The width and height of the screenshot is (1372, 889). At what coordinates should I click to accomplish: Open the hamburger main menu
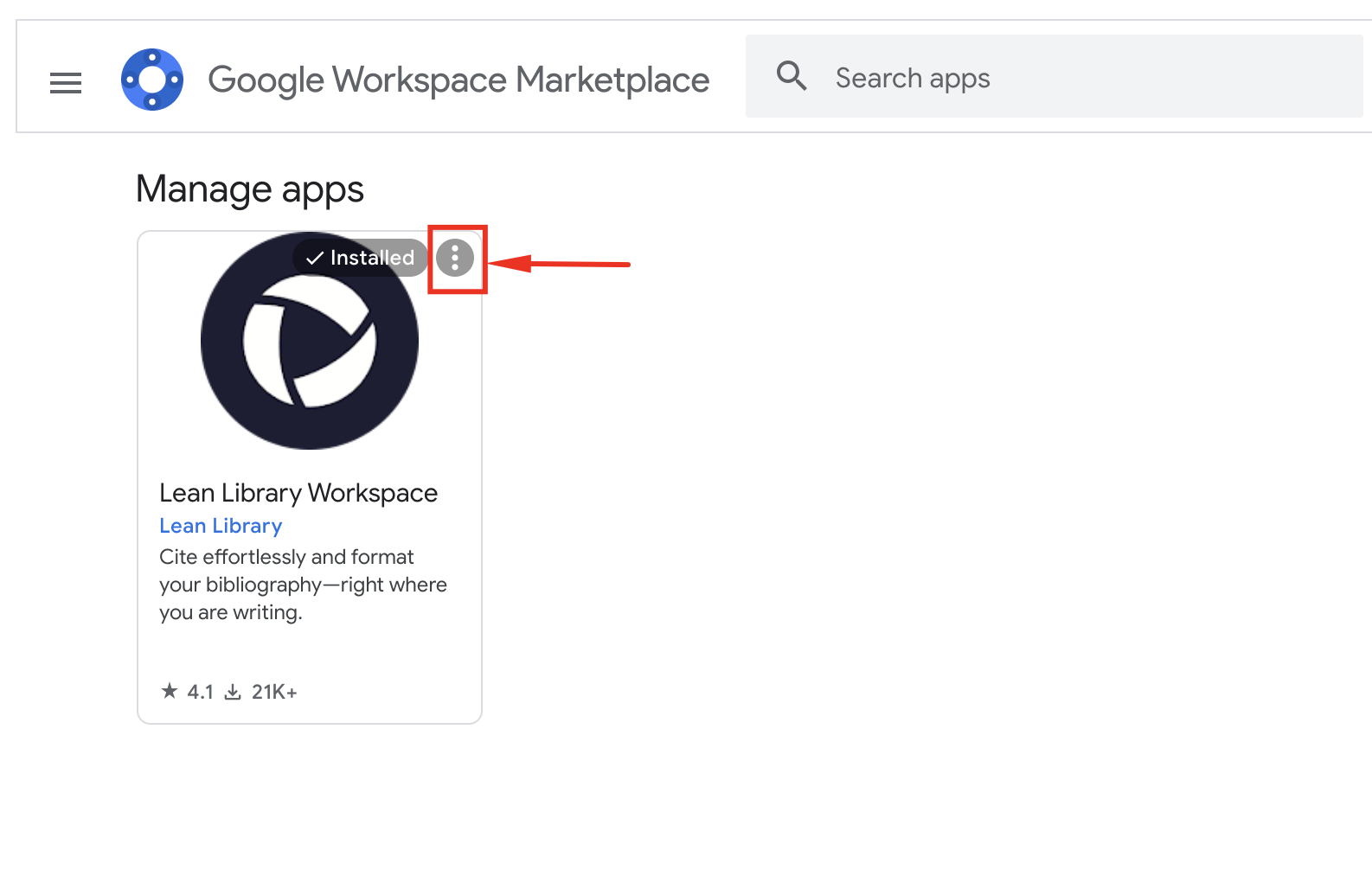tap(66, 82)
